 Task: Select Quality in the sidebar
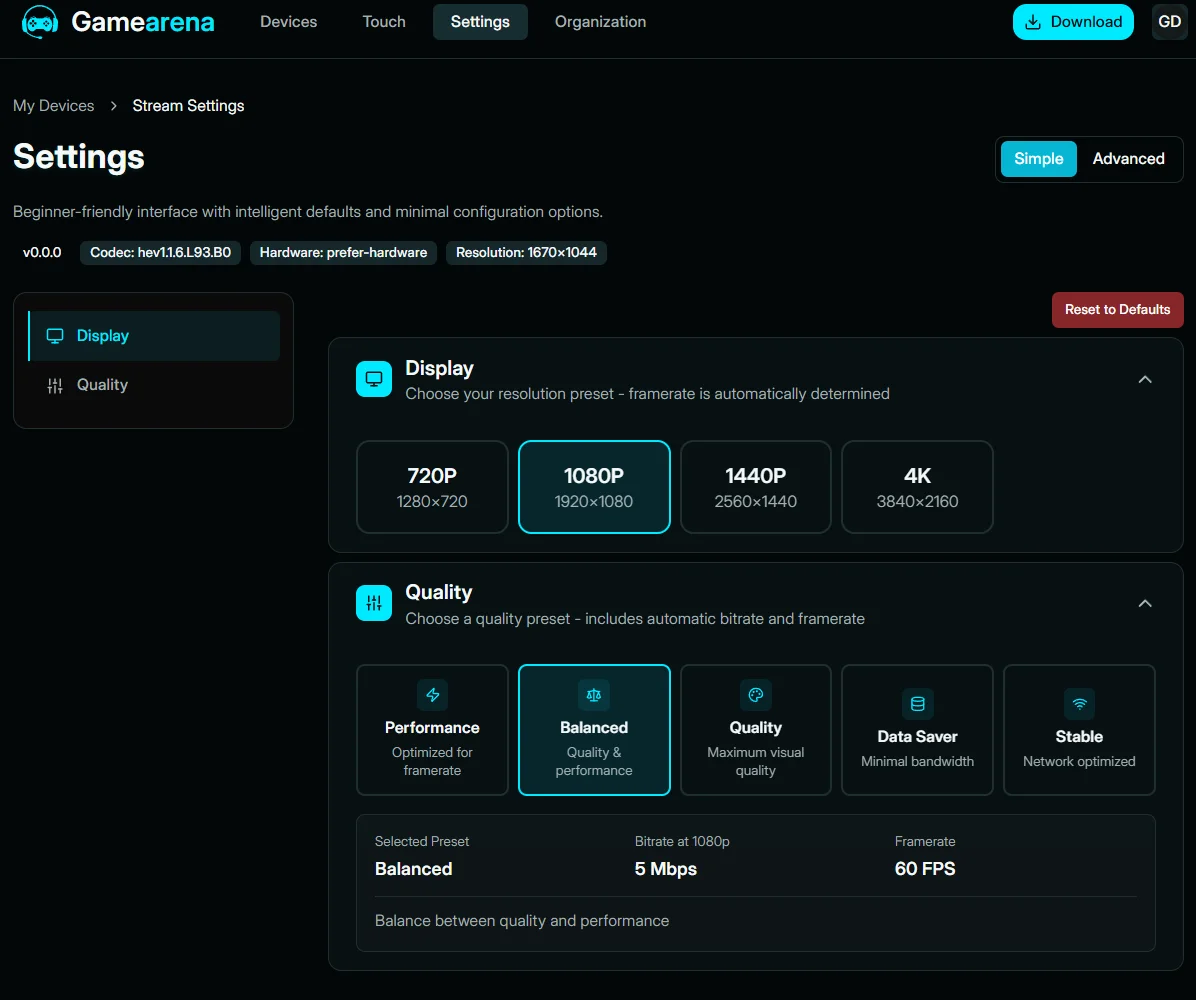click(154, 385)
